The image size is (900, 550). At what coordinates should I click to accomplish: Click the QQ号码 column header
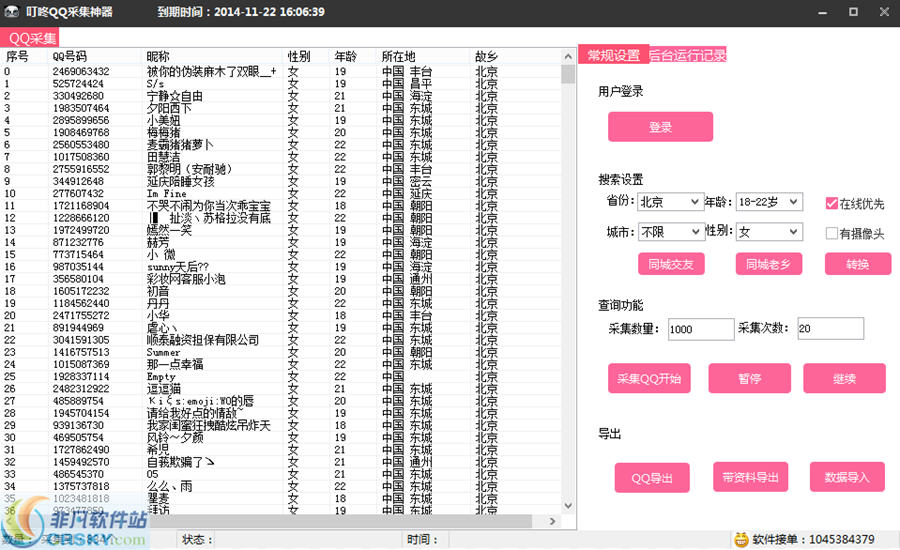[95, 56]
